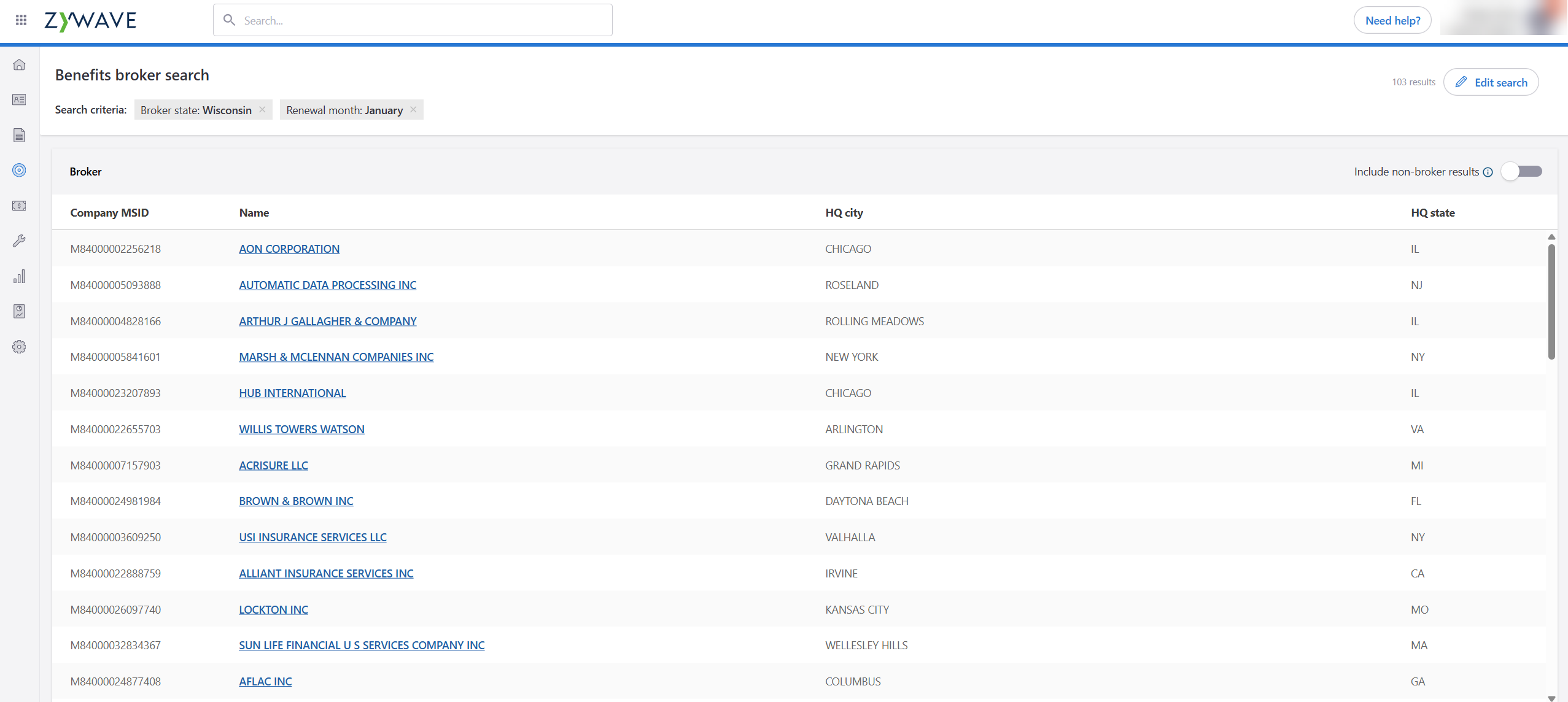Click the top Search input field
1568x702 pixels.
click(x=413, y=20)
